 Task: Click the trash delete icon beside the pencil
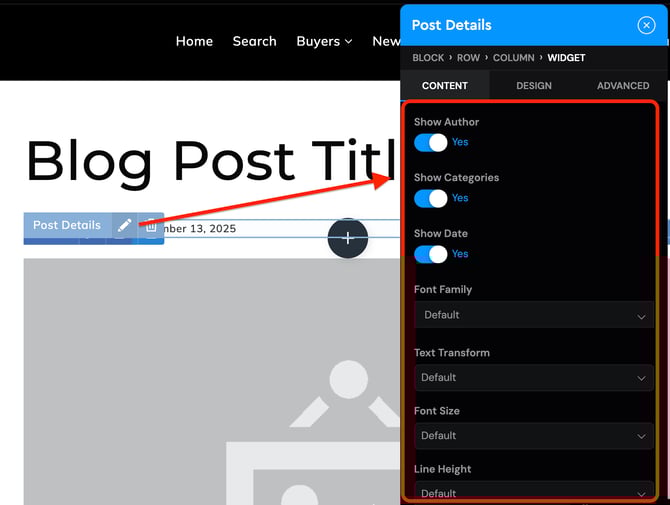[151, 226]
